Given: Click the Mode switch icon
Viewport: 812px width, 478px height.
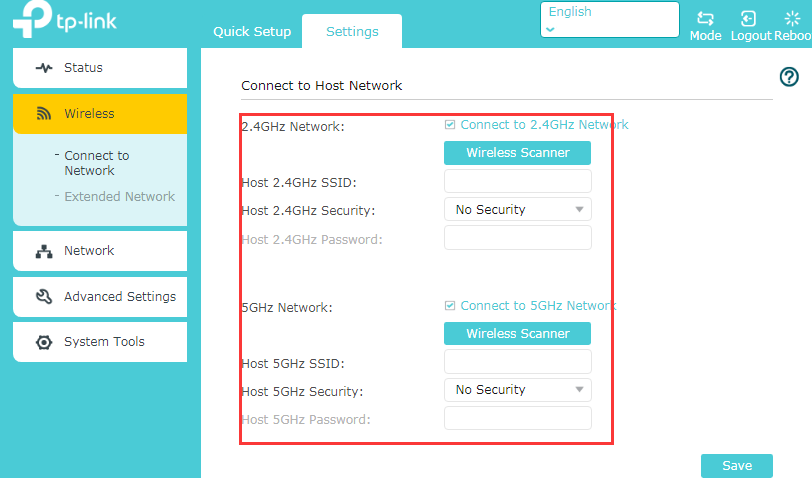Looking at the screenshot, I should [x=705, y=19].
